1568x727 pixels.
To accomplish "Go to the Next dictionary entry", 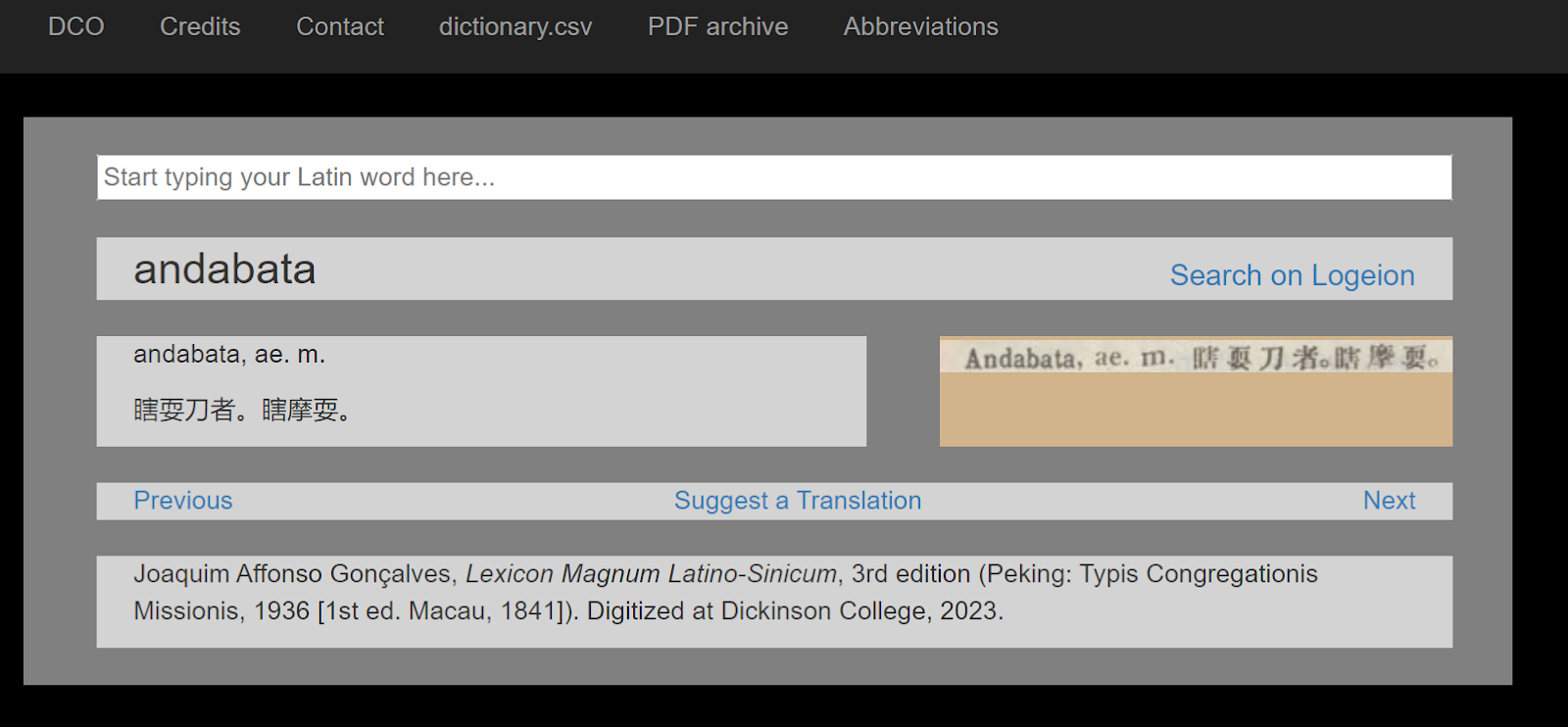I will [x=1389, y=500].
